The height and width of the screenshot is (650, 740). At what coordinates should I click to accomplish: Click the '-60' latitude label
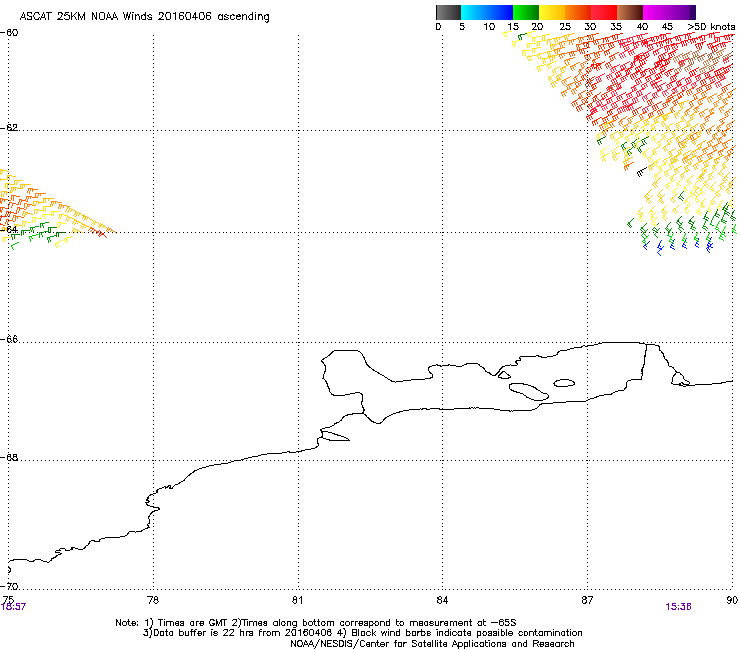[x=10, y=33]
